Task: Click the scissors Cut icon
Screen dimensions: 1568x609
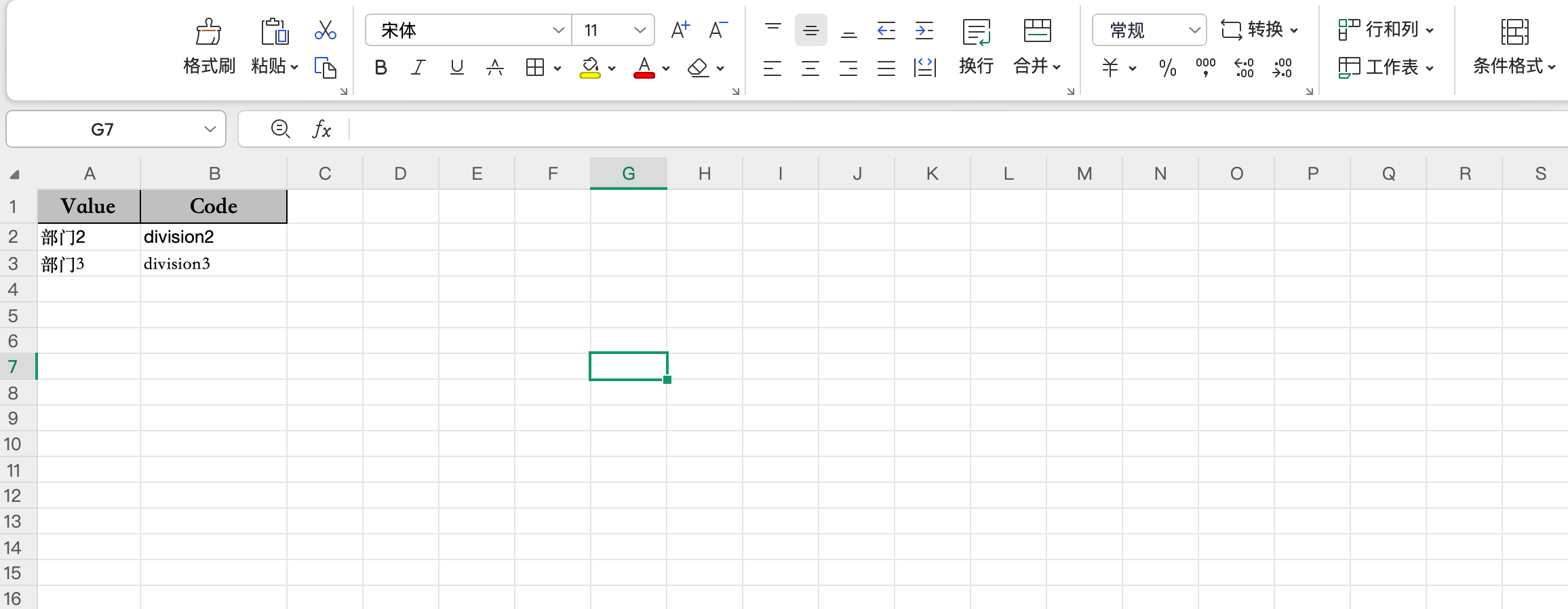Action: (326, 30)
